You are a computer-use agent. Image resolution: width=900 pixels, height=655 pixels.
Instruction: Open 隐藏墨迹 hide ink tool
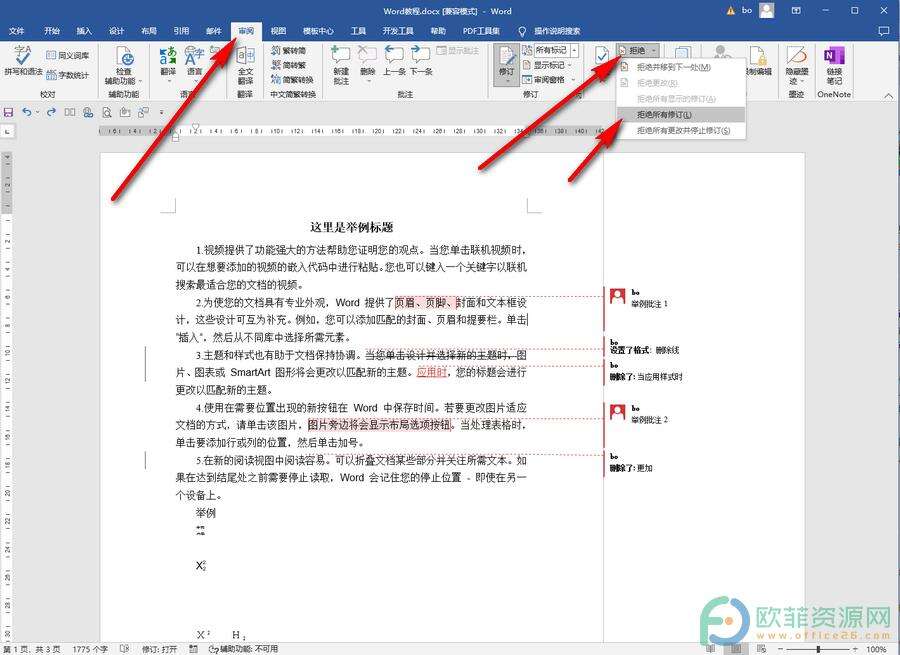click(797, 65)
